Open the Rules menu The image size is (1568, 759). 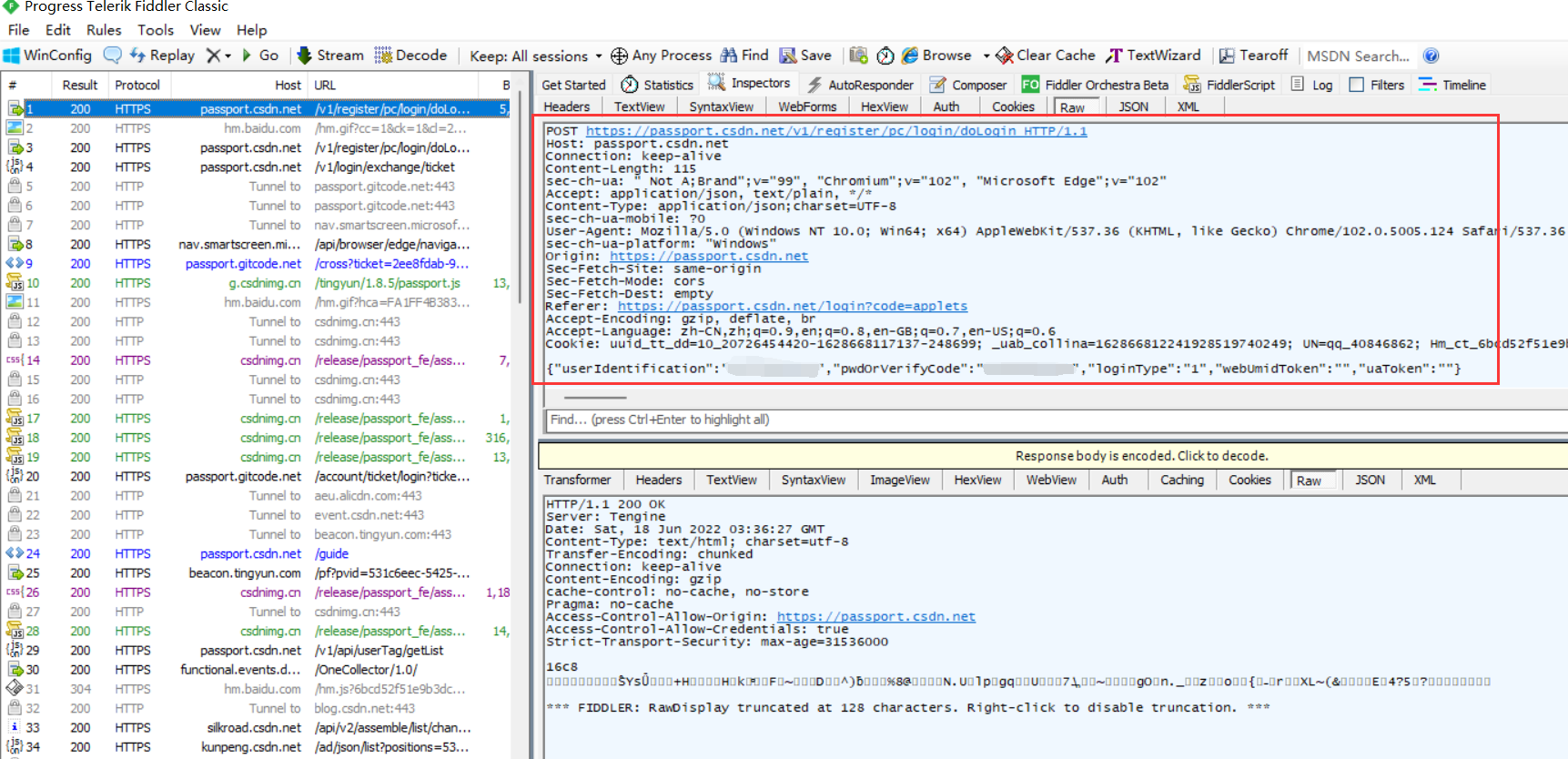pyautogui.click(x=104, y=30)
